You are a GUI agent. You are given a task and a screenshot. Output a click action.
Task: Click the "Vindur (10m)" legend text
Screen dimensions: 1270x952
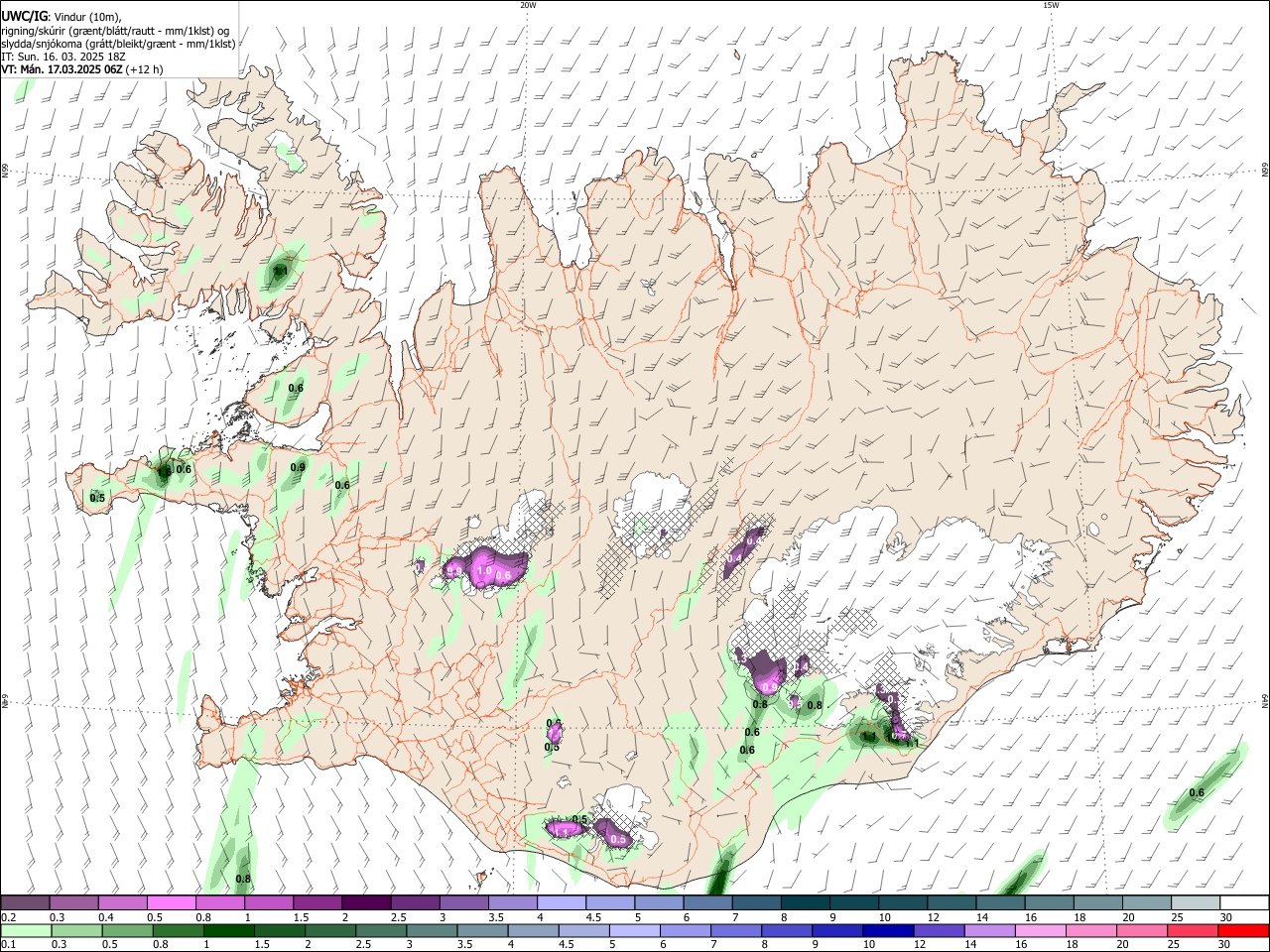click(x=87, y=16)
